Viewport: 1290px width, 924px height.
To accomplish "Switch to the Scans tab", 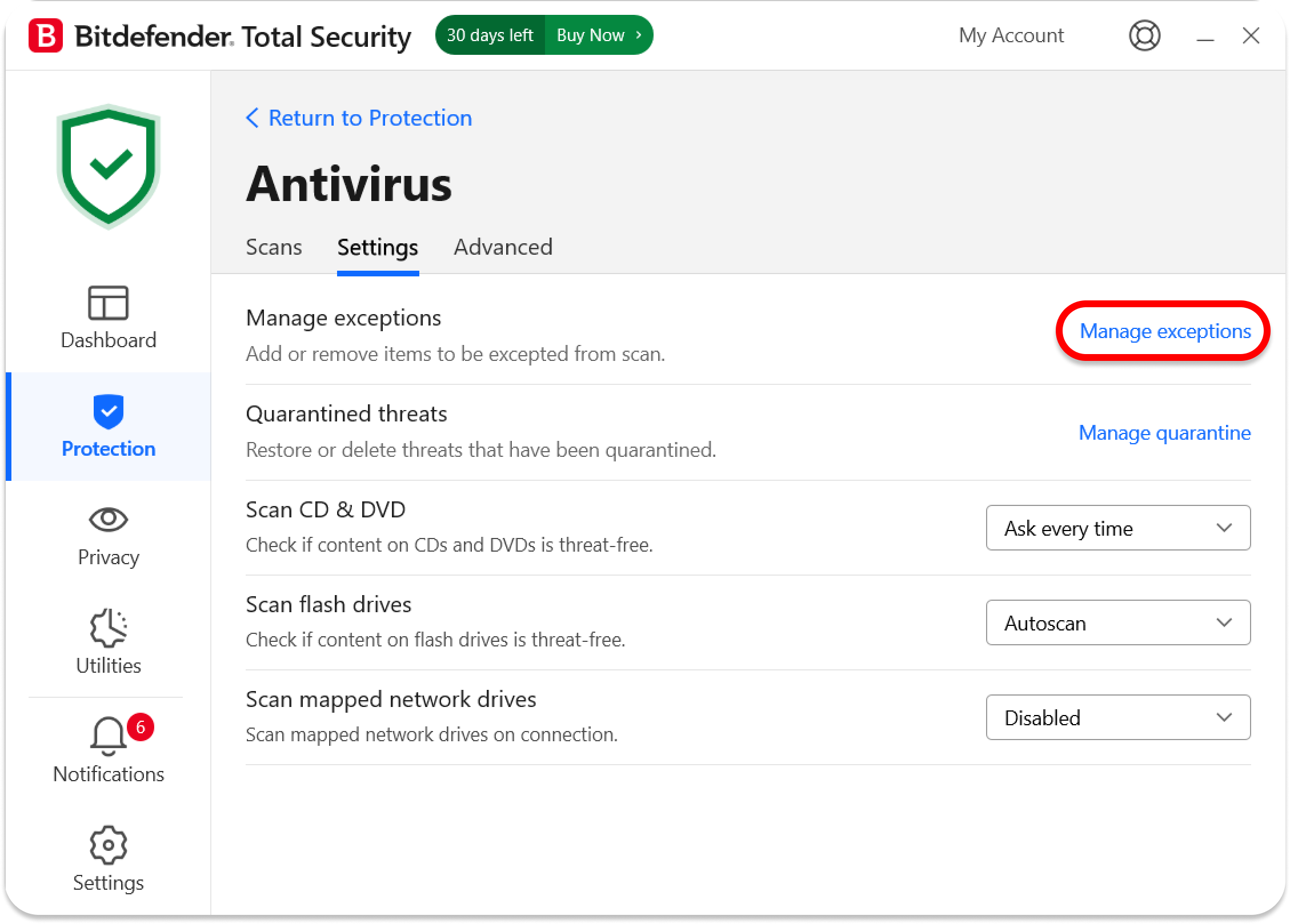I will [274, 247].
